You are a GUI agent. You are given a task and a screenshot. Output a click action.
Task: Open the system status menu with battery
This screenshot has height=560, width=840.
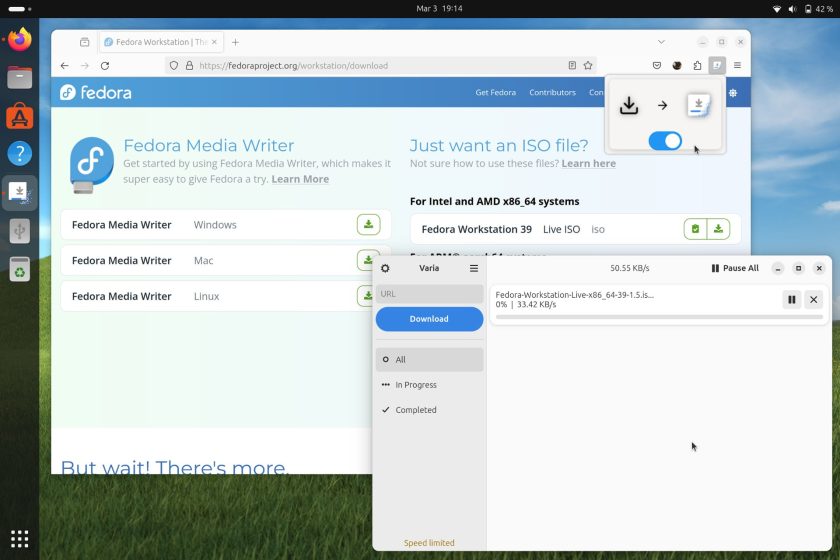[x=802, y=9]
